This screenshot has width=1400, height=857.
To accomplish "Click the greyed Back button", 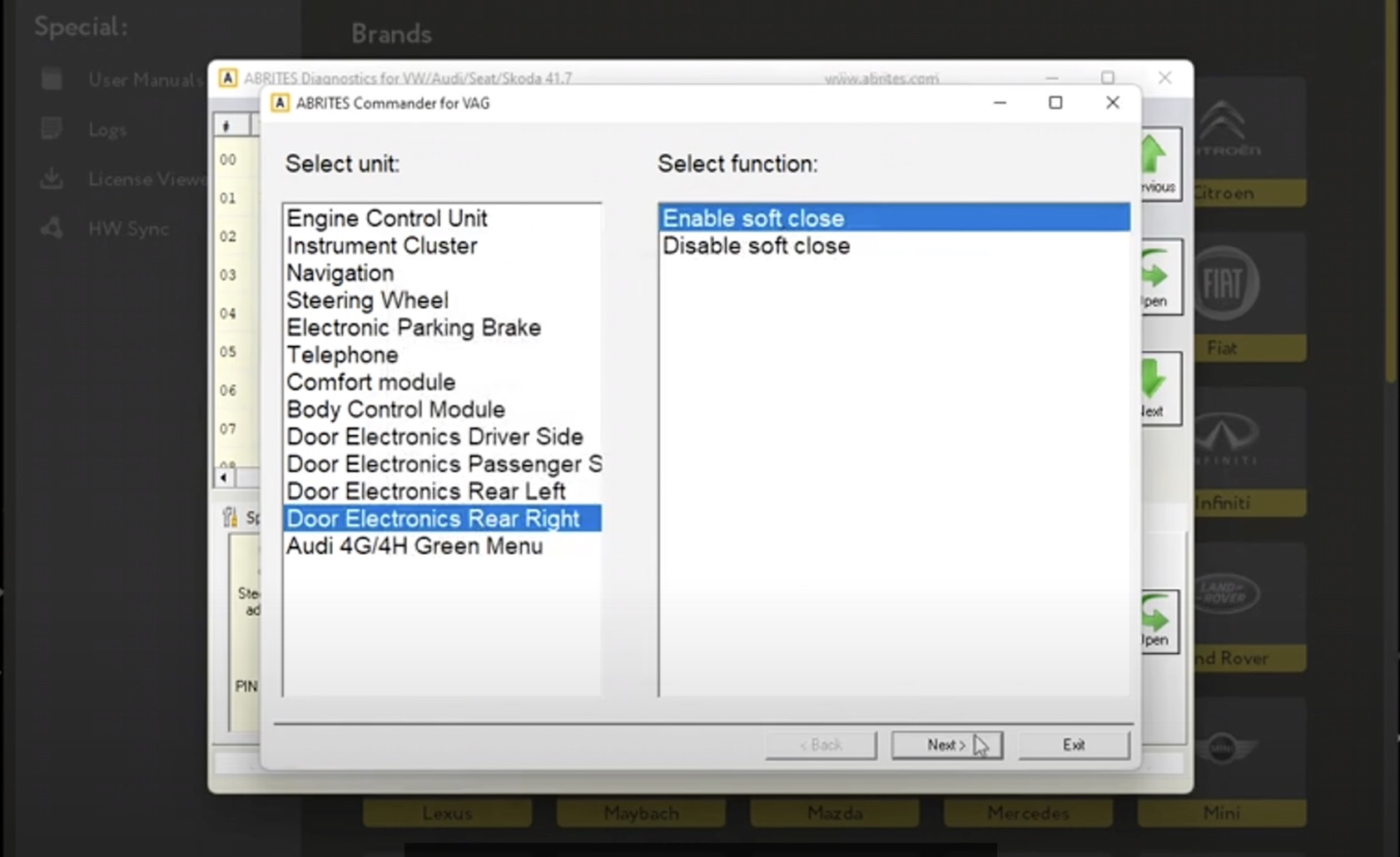I will [x=821, y=745].
